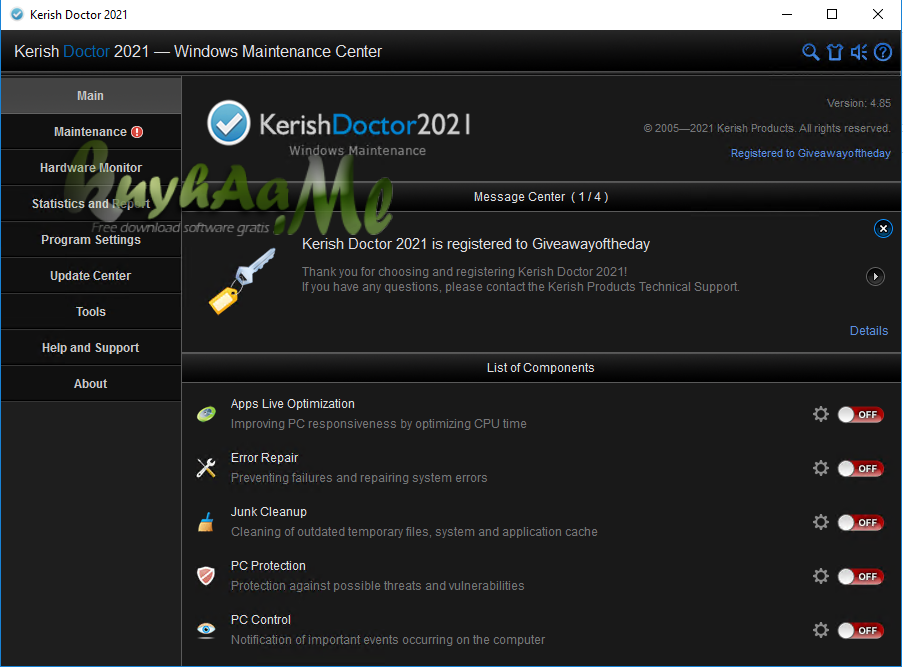
Task: Go to Hardware Monitor
Action: pos(91,168)
